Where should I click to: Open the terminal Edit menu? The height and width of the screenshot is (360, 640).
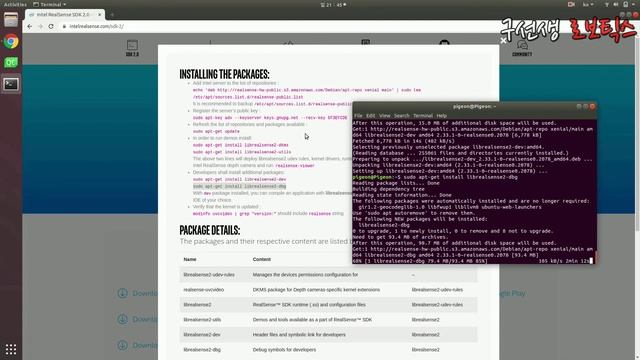pyautogui.click(x=370, y=116)
